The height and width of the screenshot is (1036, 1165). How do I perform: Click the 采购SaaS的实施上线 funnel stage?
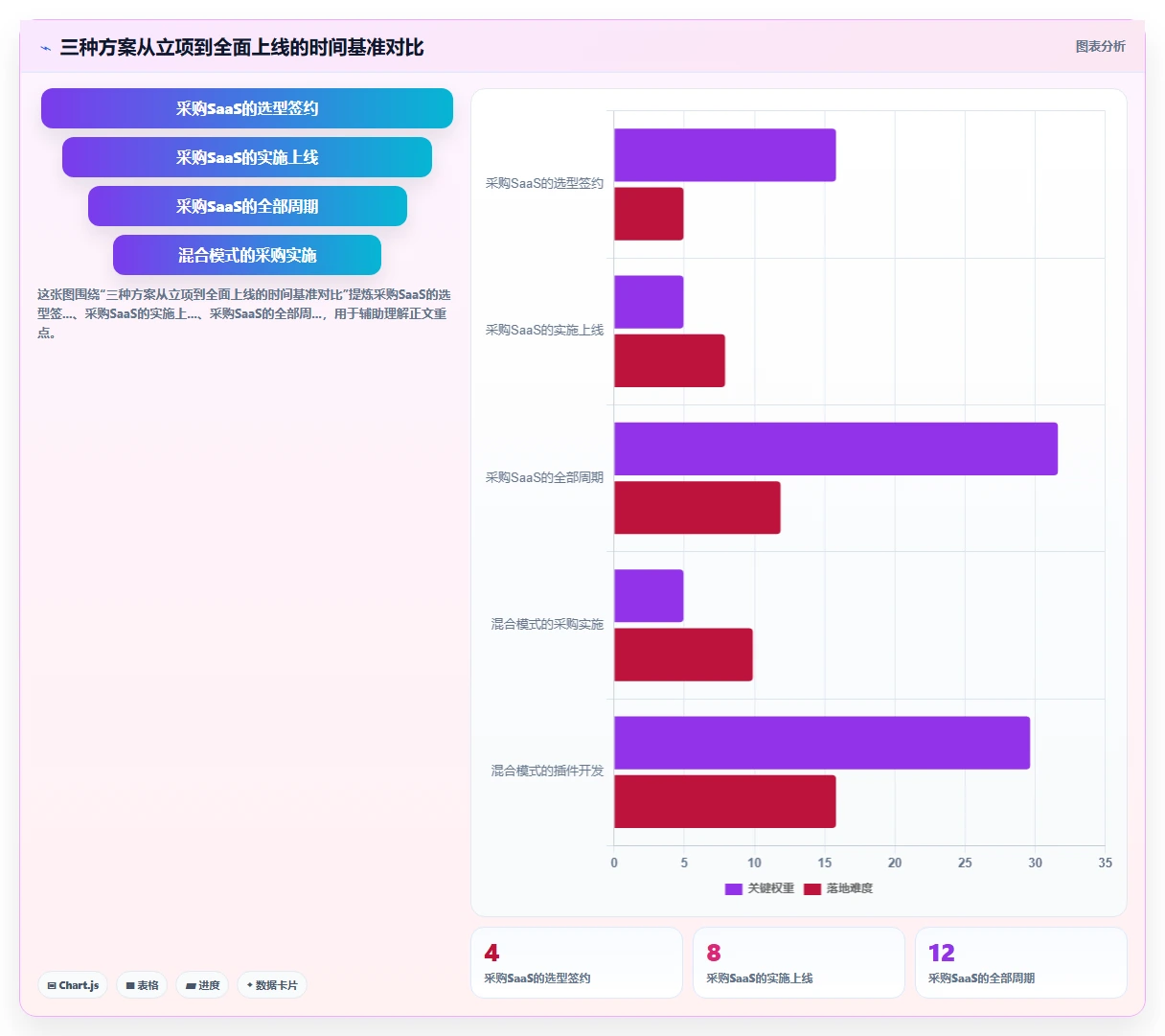point(247,157)
